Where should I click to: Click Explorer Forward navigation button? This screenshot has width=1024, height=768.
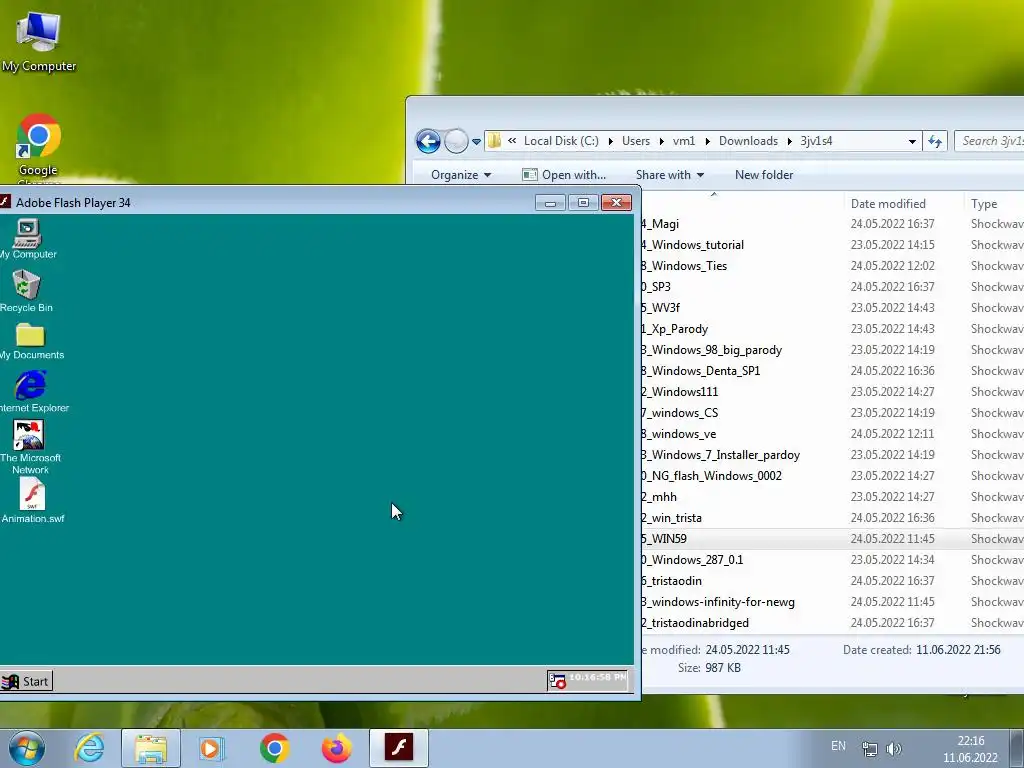(456, 141)
